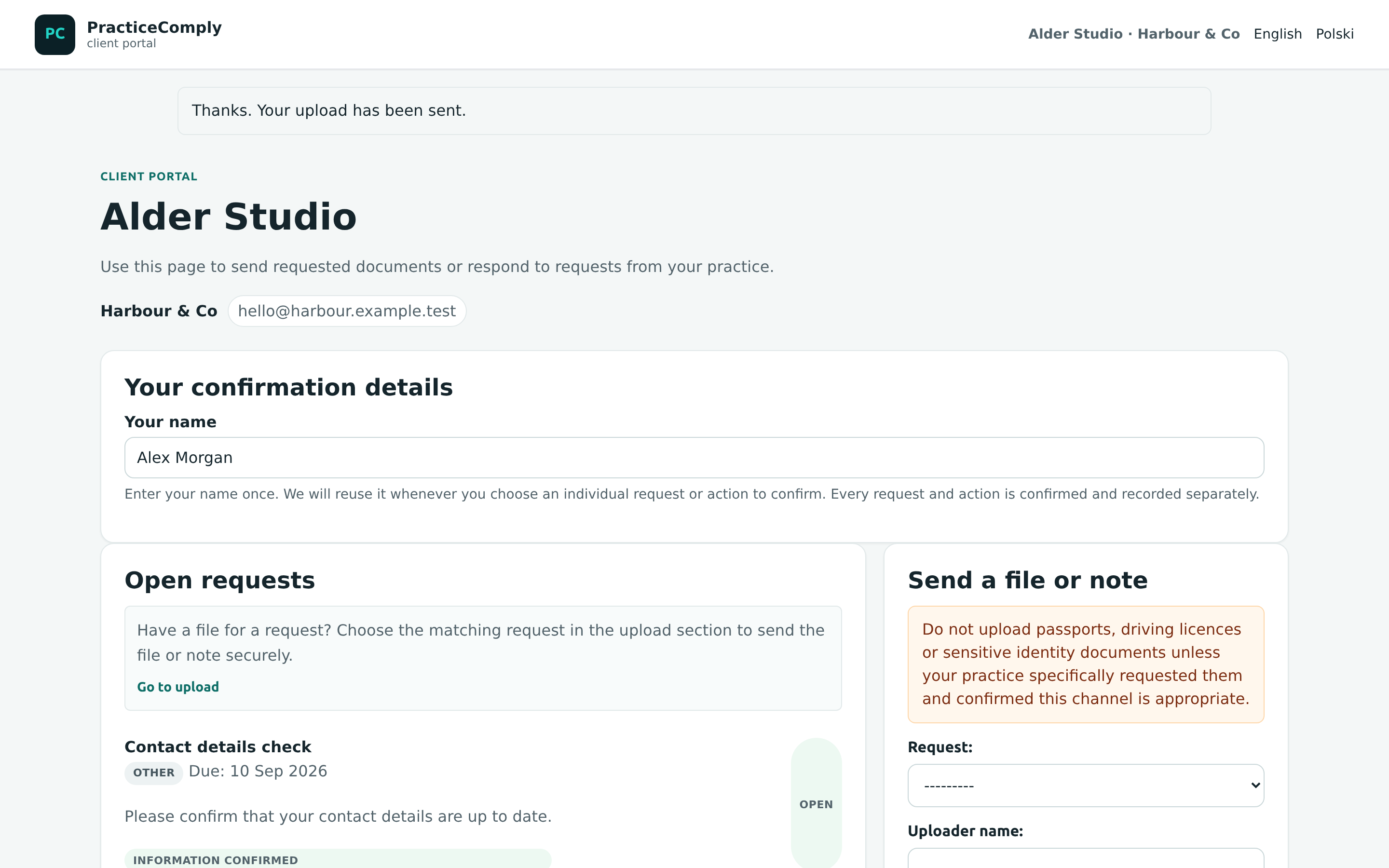The width and height of the screenshot is (1389, 868).
Task: Click the Uploader name label
Action: pos(965,831)
